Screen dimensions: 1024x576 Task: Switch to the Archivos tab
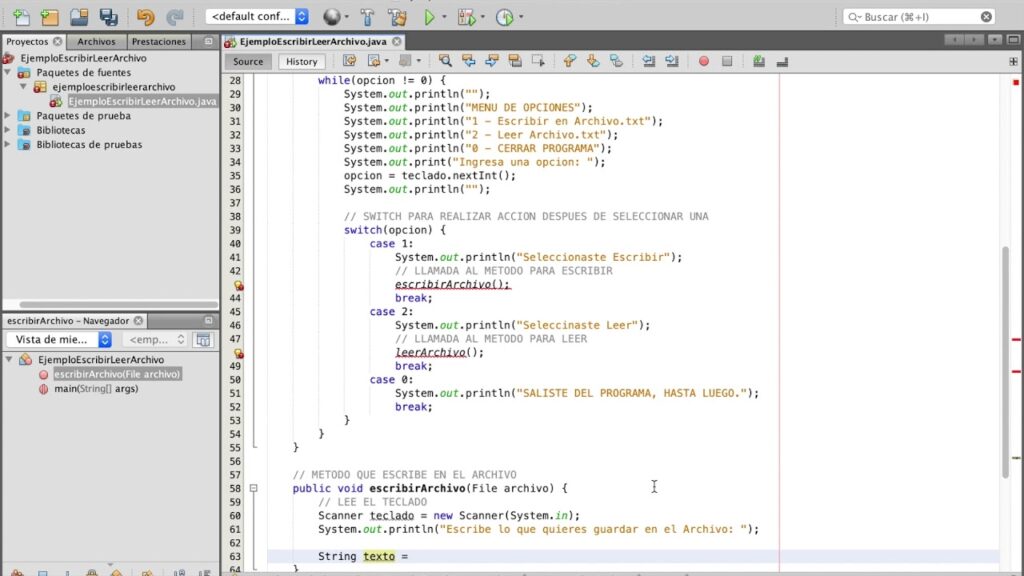(x=96, y=42)
